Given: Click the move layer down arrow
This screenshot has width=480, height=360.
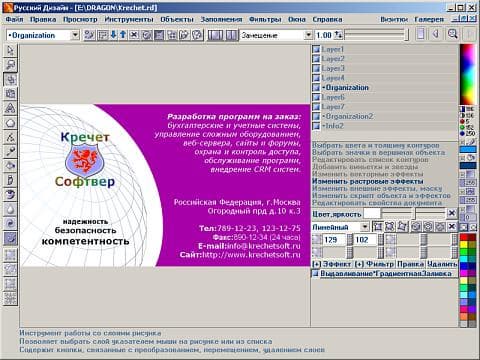Looking at the screenshot, I should pos(113,35).
